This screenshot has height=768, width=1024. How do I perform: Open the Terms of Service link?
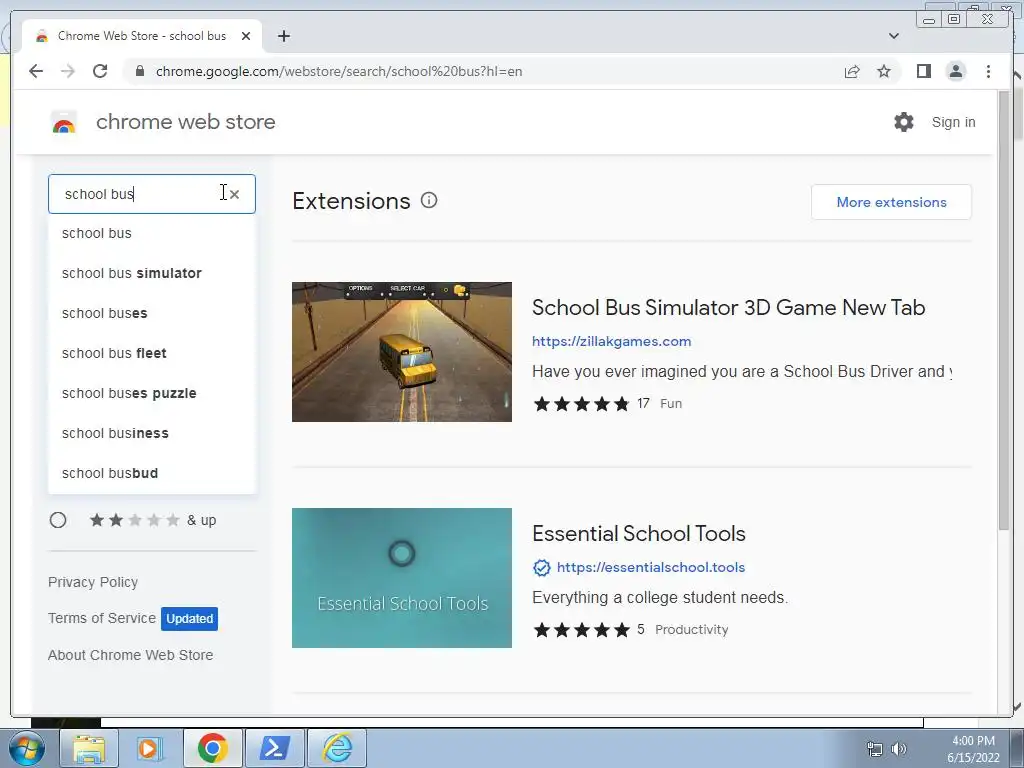tap(102, 618)
